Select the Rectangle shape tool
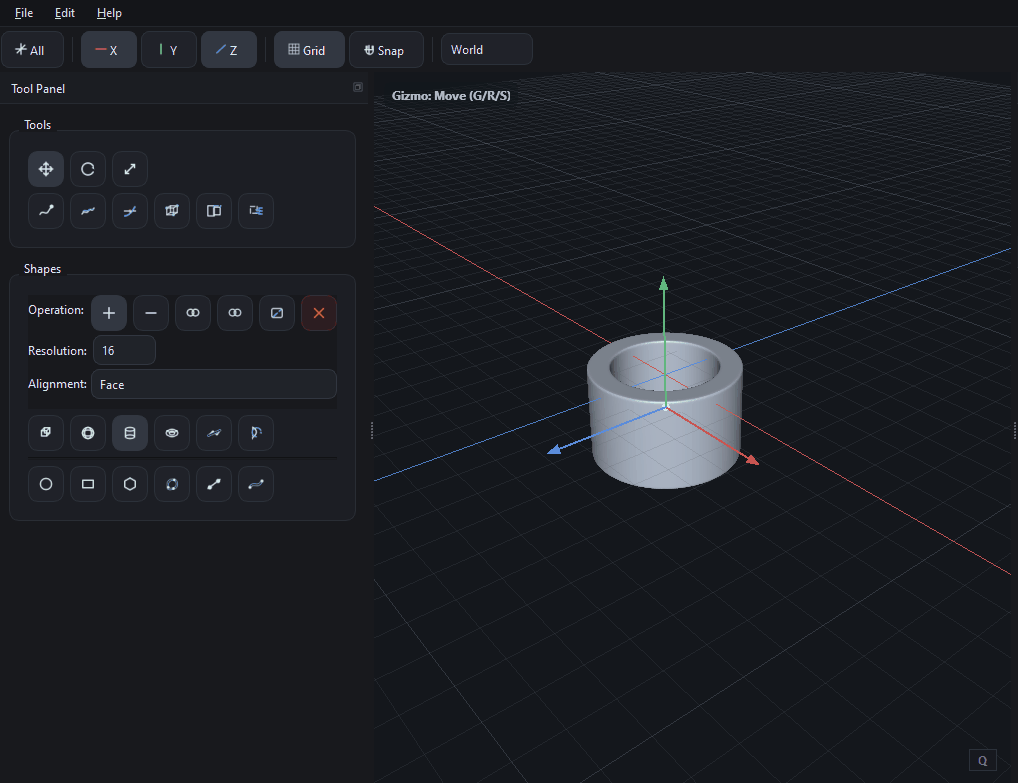1018x783 pixels. point(87,484)
